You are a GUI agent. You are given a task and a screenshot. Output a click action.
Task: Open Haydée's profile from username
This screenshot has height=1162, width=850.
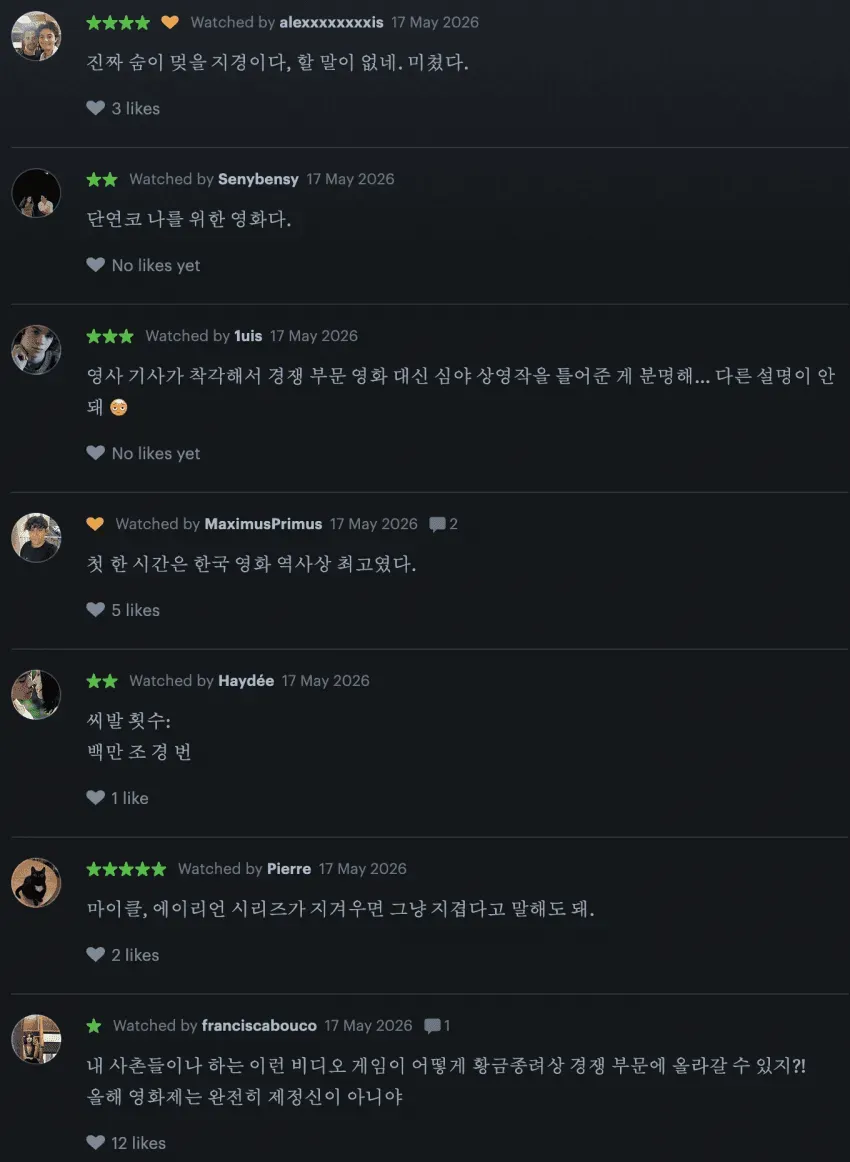[246, 680]
